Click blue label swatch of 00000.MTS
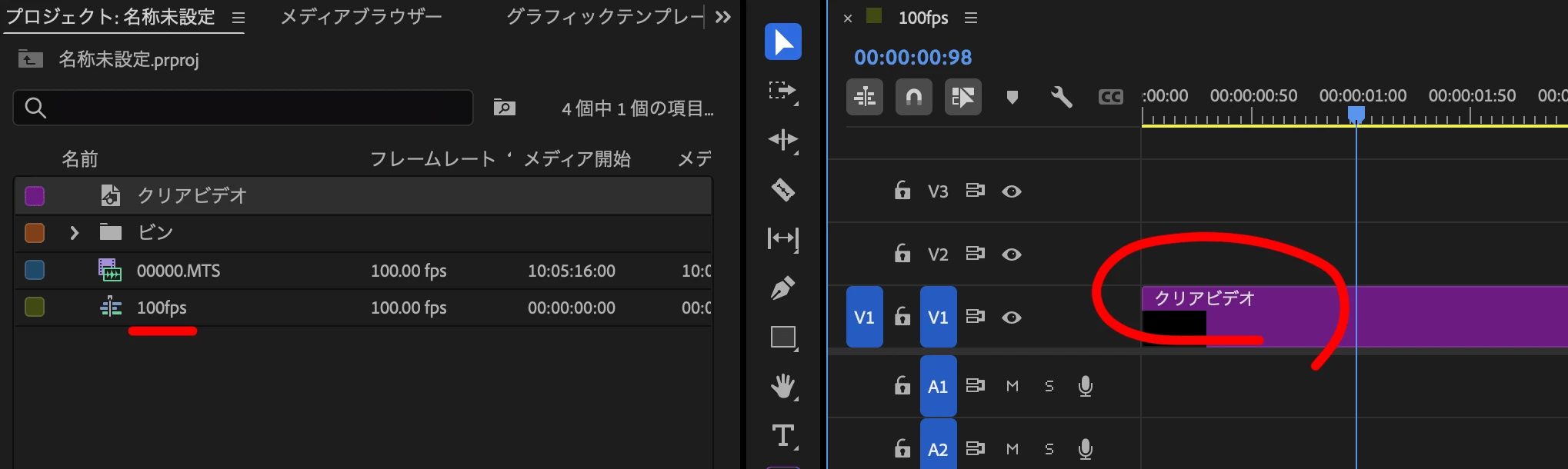The width and height of the screenshot is (1568, 469). click(x=35, y=270)
